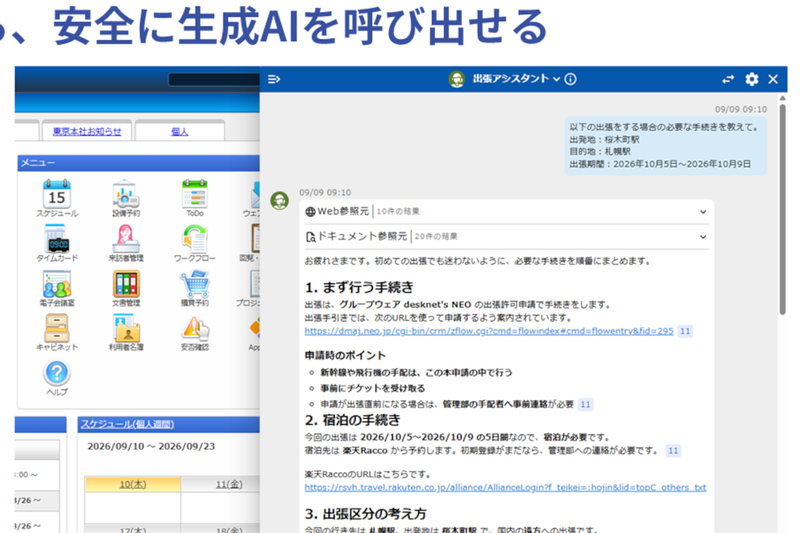Open the タイムカード time card icon
800x533 pixels.
(57, 239)
